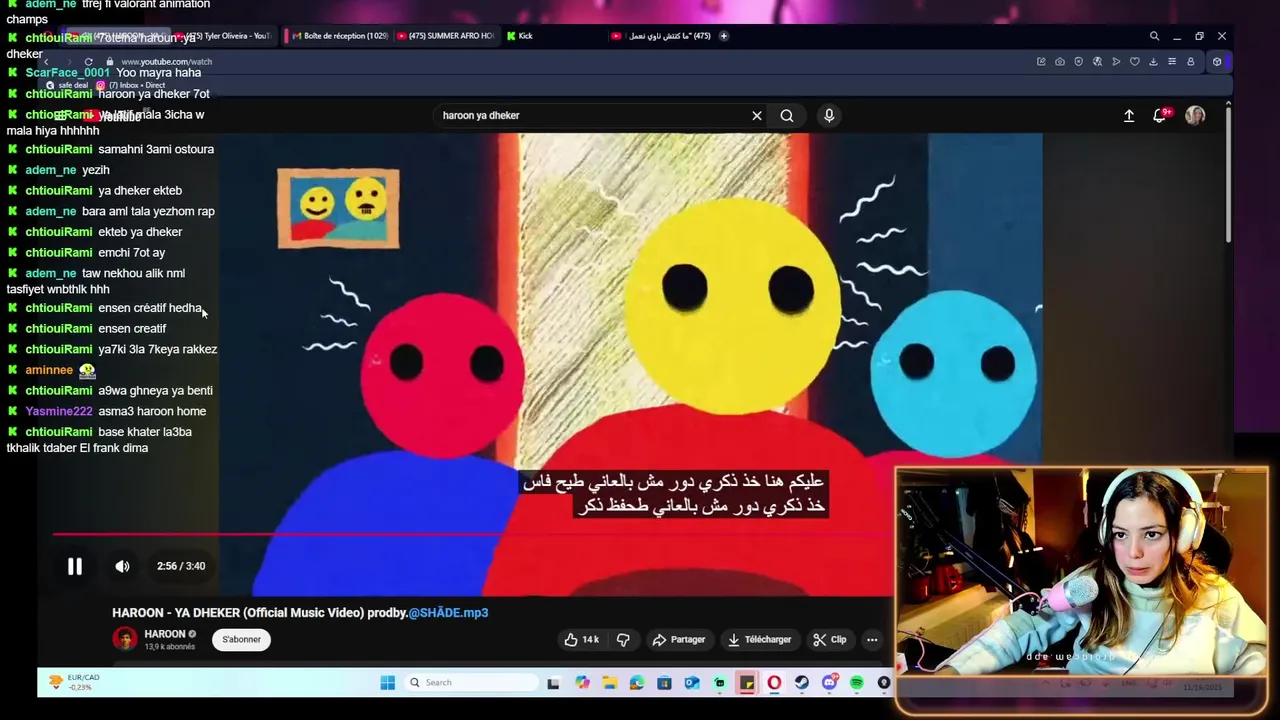Switch to the 'SUMMER AFRO HOUSE' tab
This screenshot has width=1280, height=720.
[x=446, y=36]
